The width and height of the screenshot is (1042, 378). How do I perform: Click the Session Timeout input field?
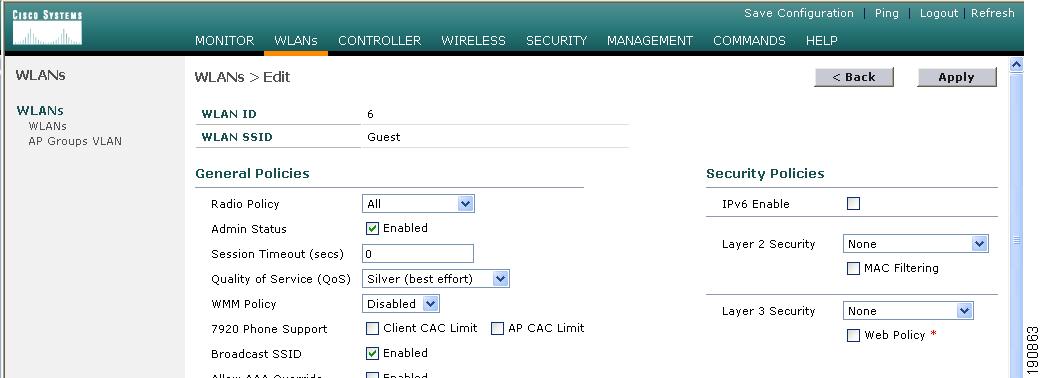pos(418,254)
